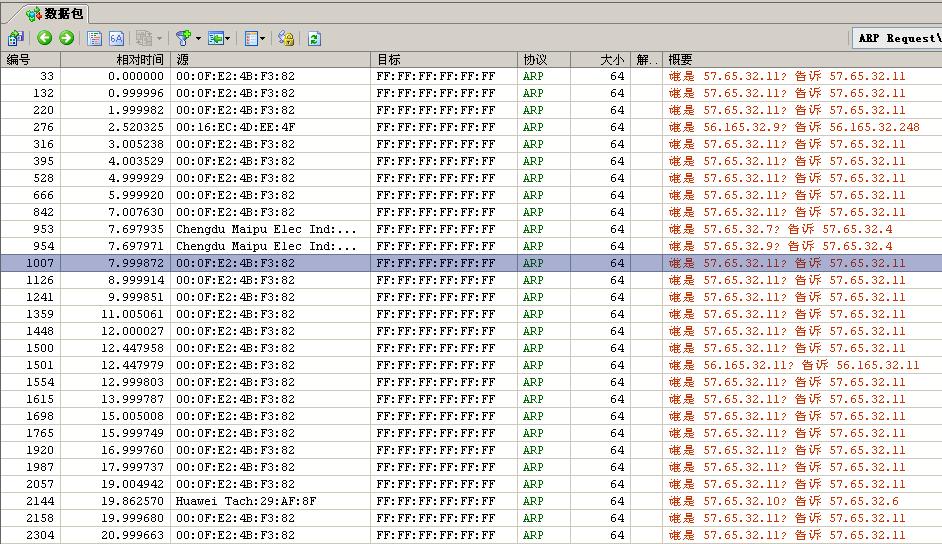The width and height of the screenshot is (942, 544).
Task: Click the export packets icon in toolbar
Action: 15,38
